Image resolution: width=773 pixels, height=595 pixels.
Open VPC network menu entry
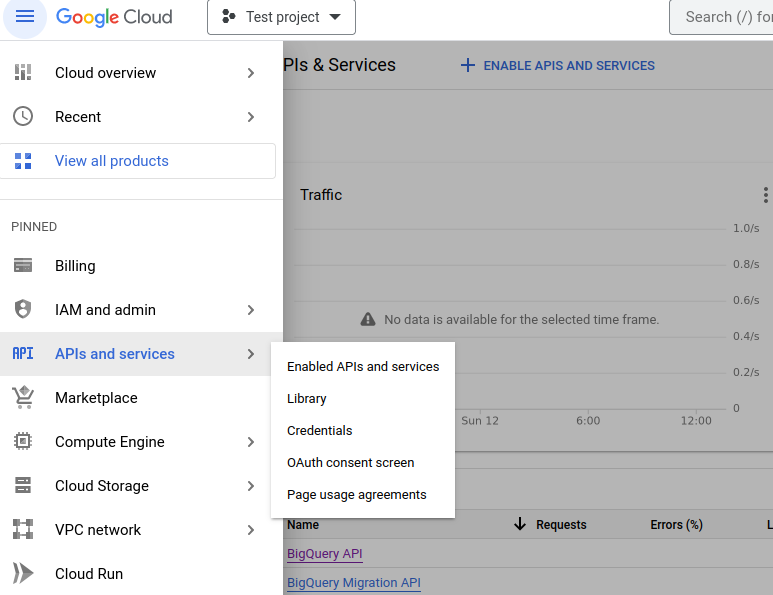click(141, 530)
